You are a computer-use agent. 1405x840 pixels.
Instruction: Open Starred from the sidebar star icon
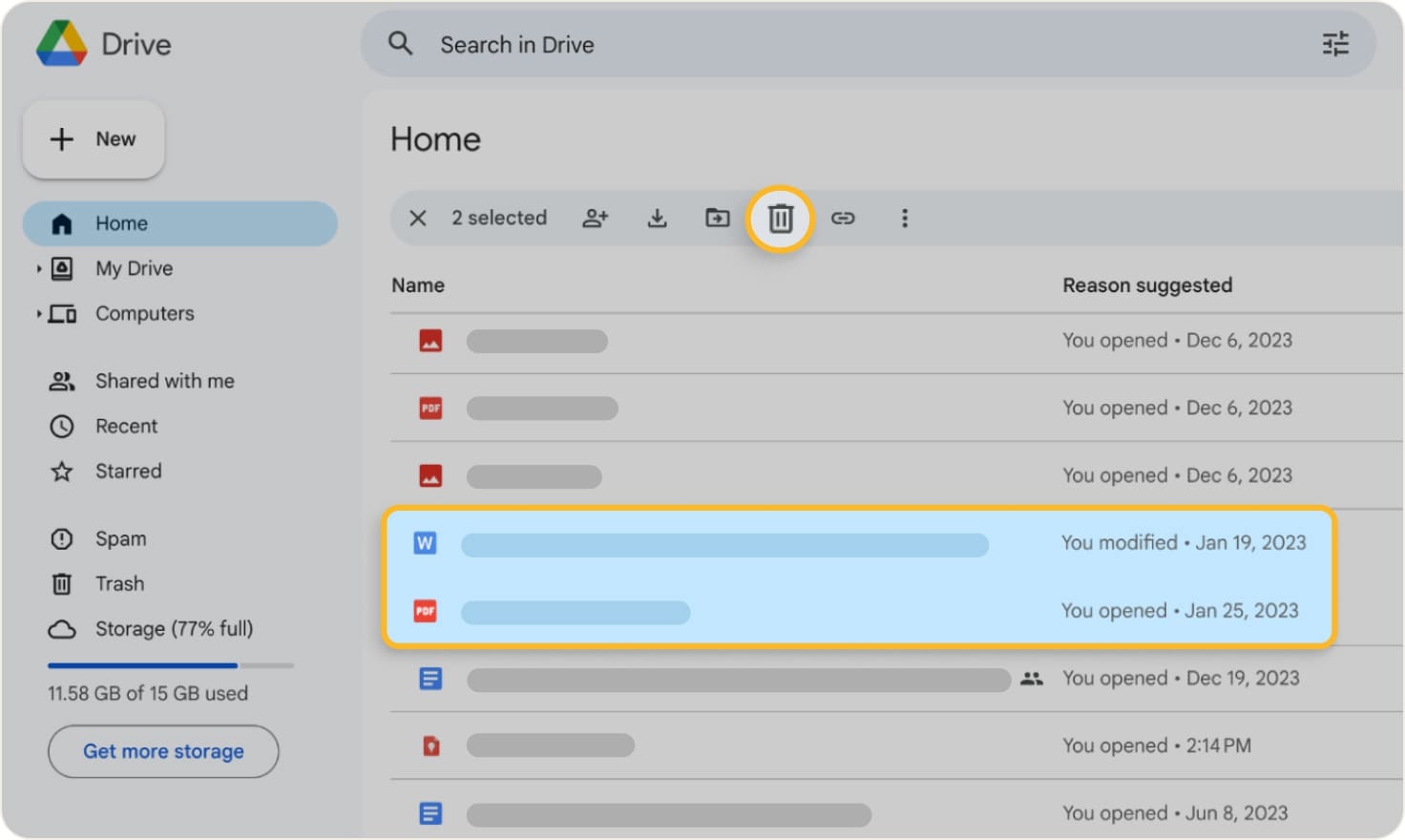point(61,471)
